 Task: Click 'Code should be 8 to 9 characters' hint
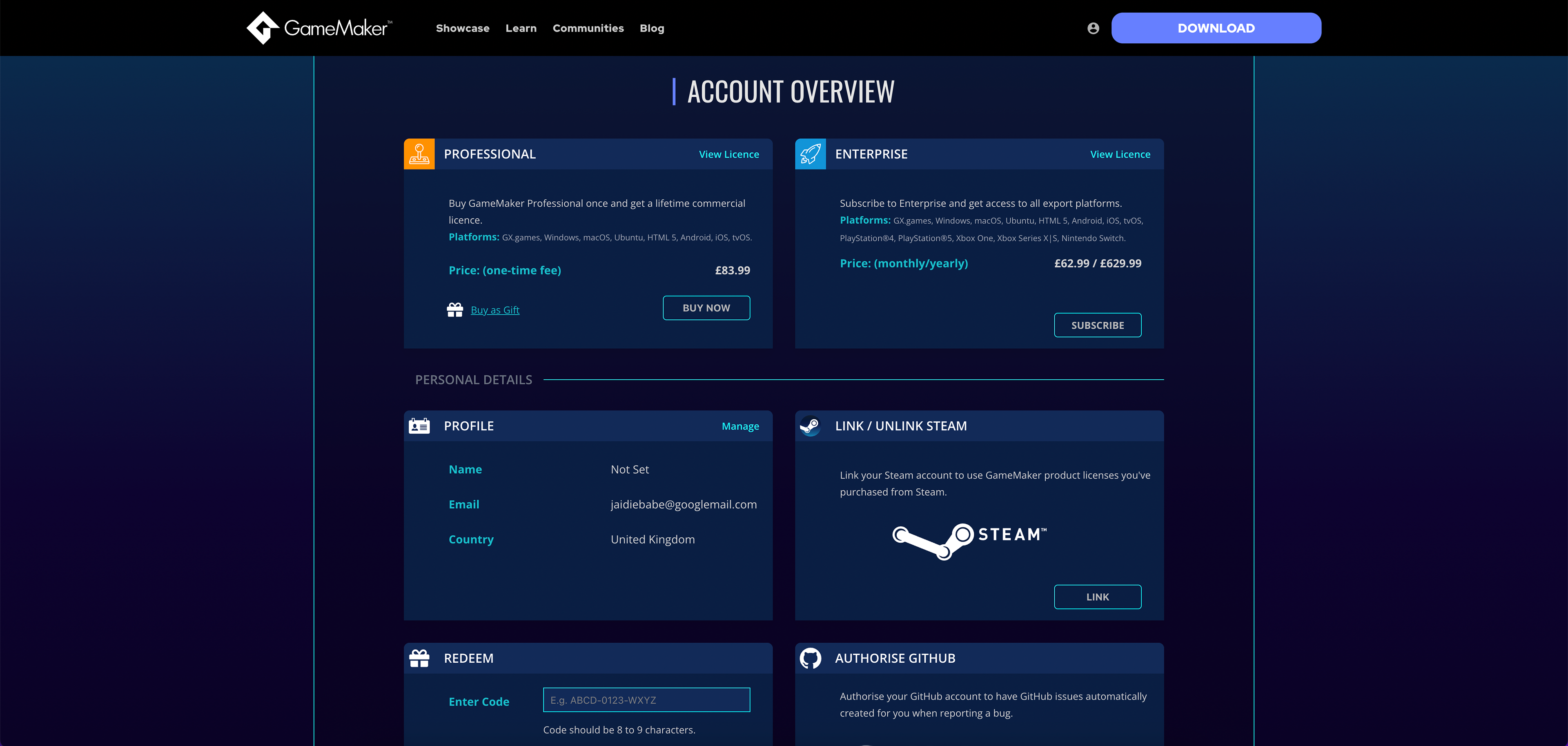tap(619, 730)
